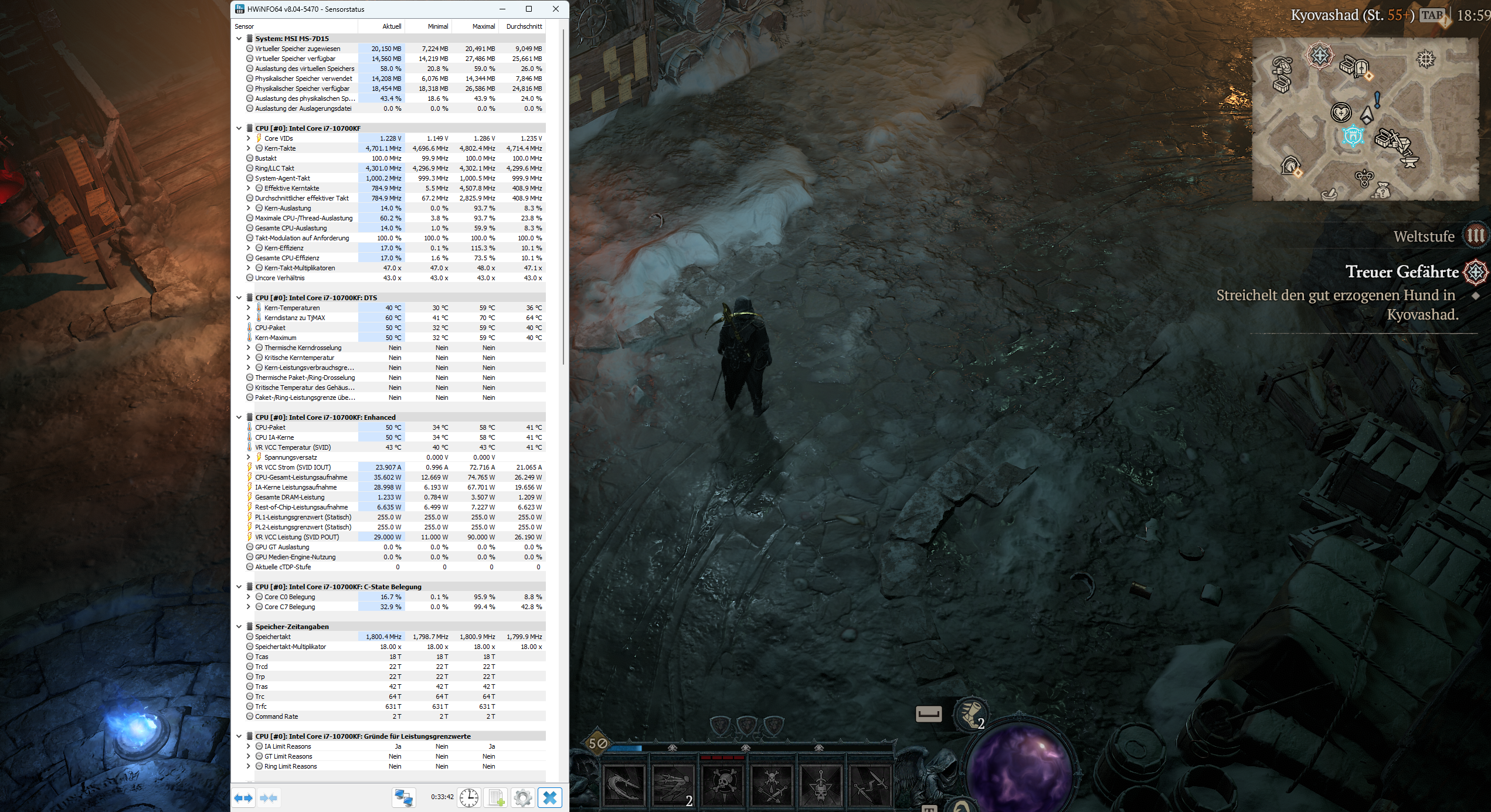Click the Weltstufe III emblem
Screen dimensions: 1491x812
(1475, 236)
